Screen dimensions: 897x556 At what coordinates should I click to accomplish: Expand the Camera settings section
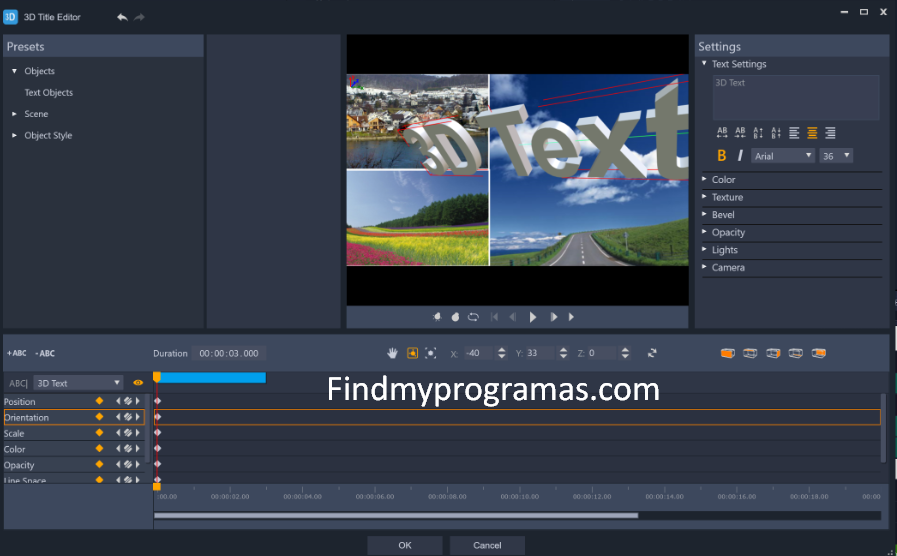click(704, 267)
